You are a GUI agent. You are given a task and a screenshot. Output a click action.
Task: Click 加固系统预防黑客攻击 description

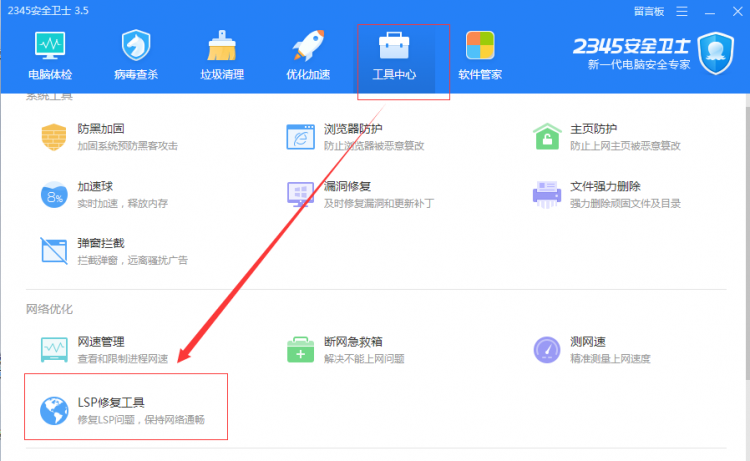[128, 145]
